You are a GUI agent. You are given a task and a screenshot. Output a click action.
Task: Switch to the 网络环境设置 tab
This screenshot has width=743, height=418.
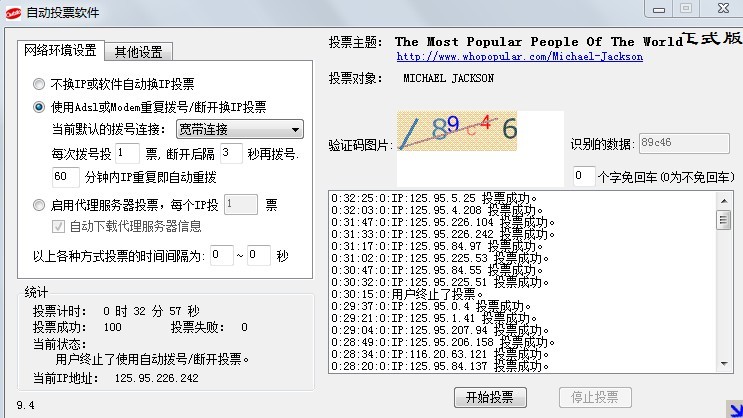[x=60, y=51]
